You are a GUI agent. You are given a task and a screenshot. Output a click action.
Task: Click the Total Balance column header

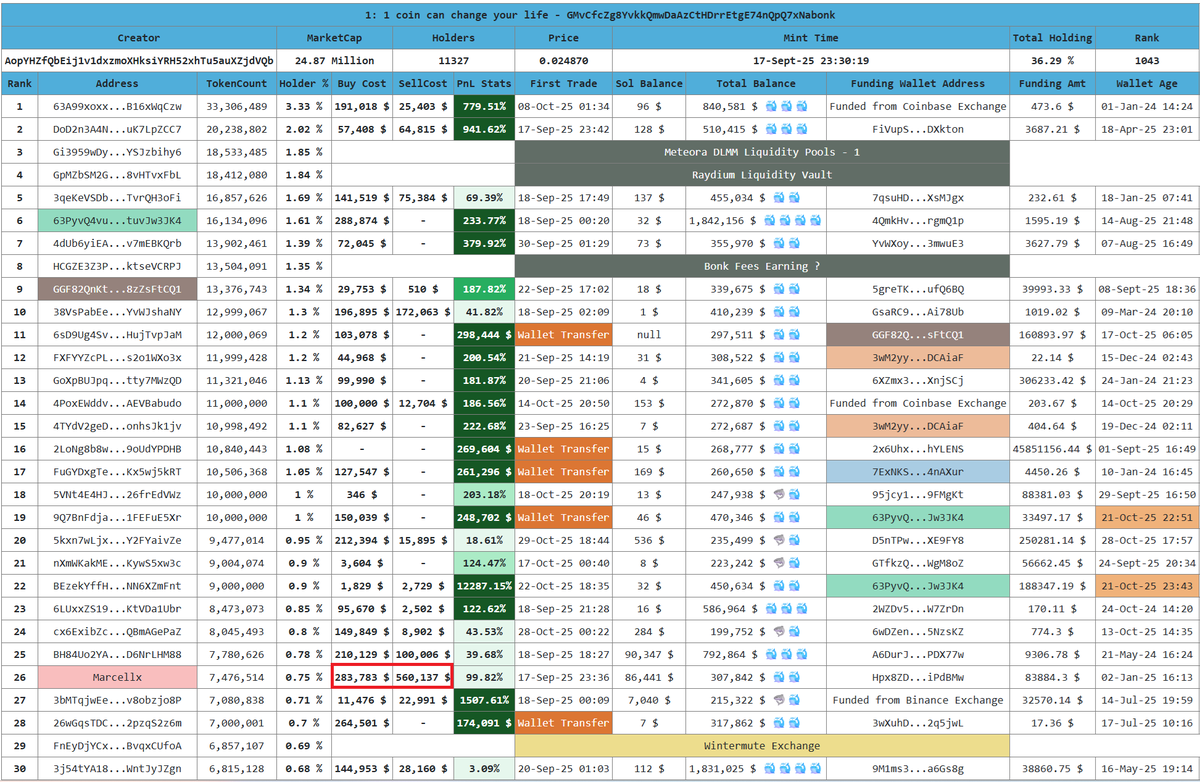pyautogui.click(x=756, y=84)
